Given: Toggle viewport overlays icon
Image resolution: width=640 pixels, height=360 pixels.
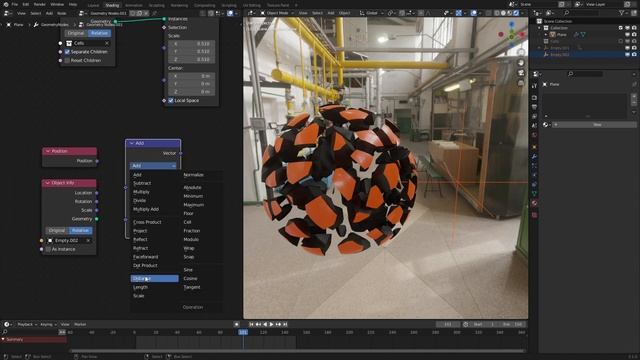Looking at the screenshot, I should (x=473, y=13).
